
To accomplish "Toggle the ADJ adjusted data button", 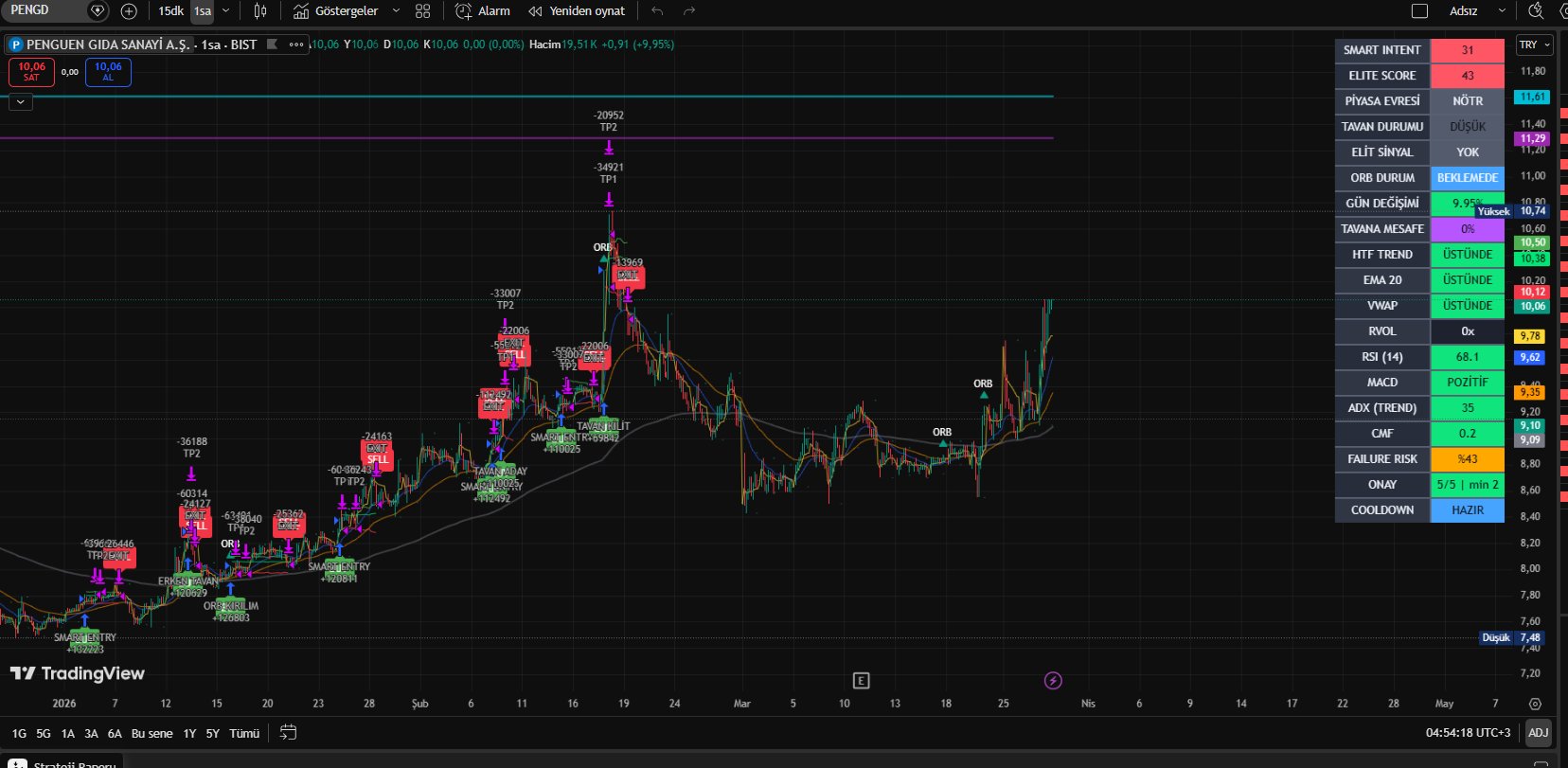I will [x=1539, y=732].
